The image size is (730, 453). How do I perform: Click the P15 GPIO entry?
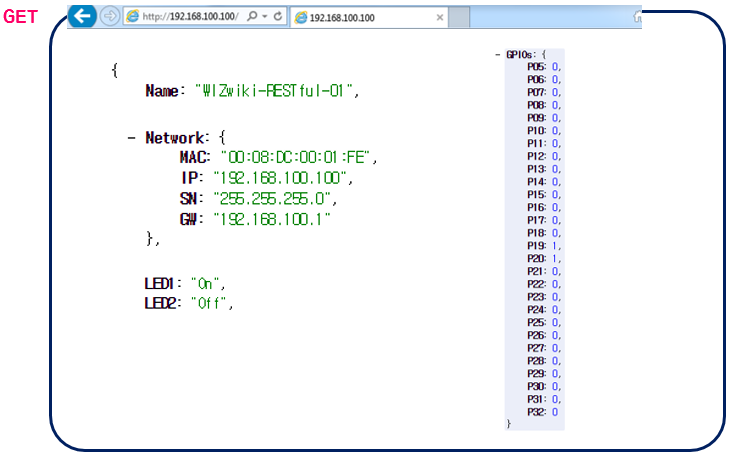(x=544, y=195)
